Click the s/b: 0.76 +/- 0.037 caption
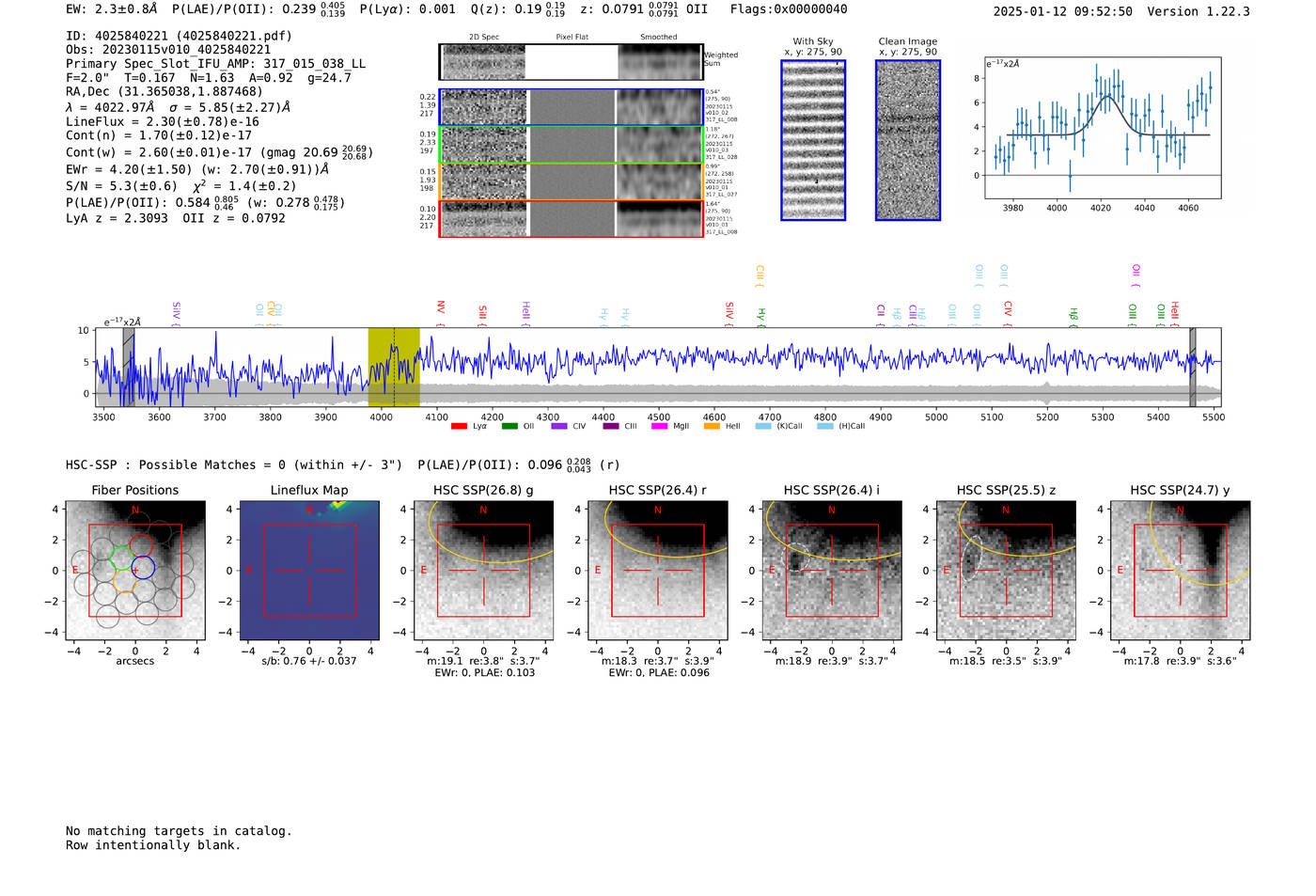The height and width of the screenshot is (896, 1316). pos(309,660)
